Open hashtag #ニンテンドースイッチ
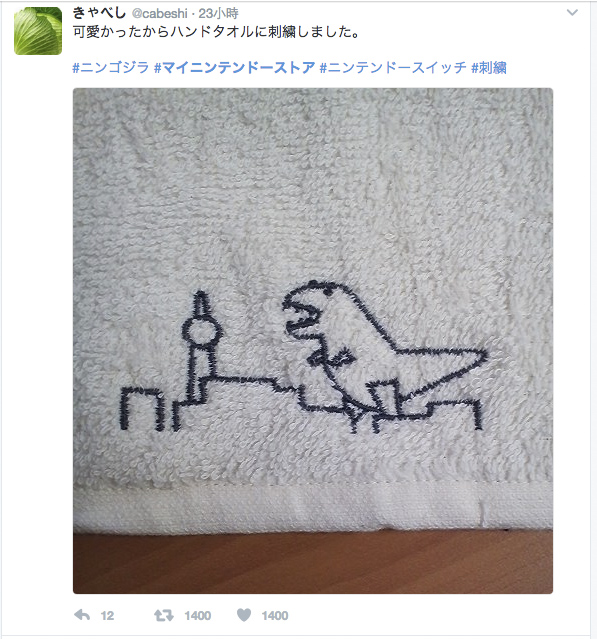This screenshot has width=597, height=639. [x=393, y=67]
